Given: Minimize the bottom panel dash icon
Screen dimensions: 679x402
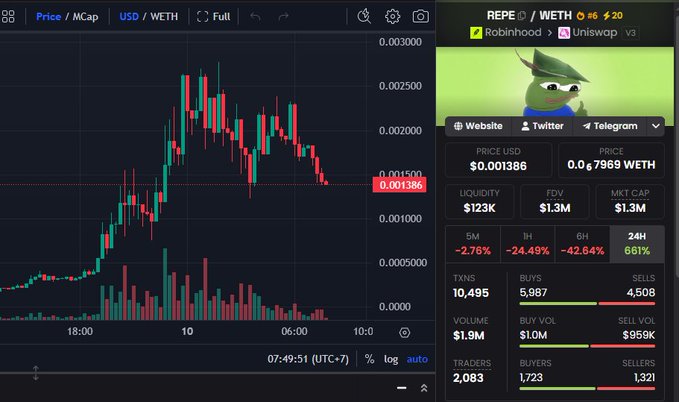Looking at the screenshot, I should point(402,388).
